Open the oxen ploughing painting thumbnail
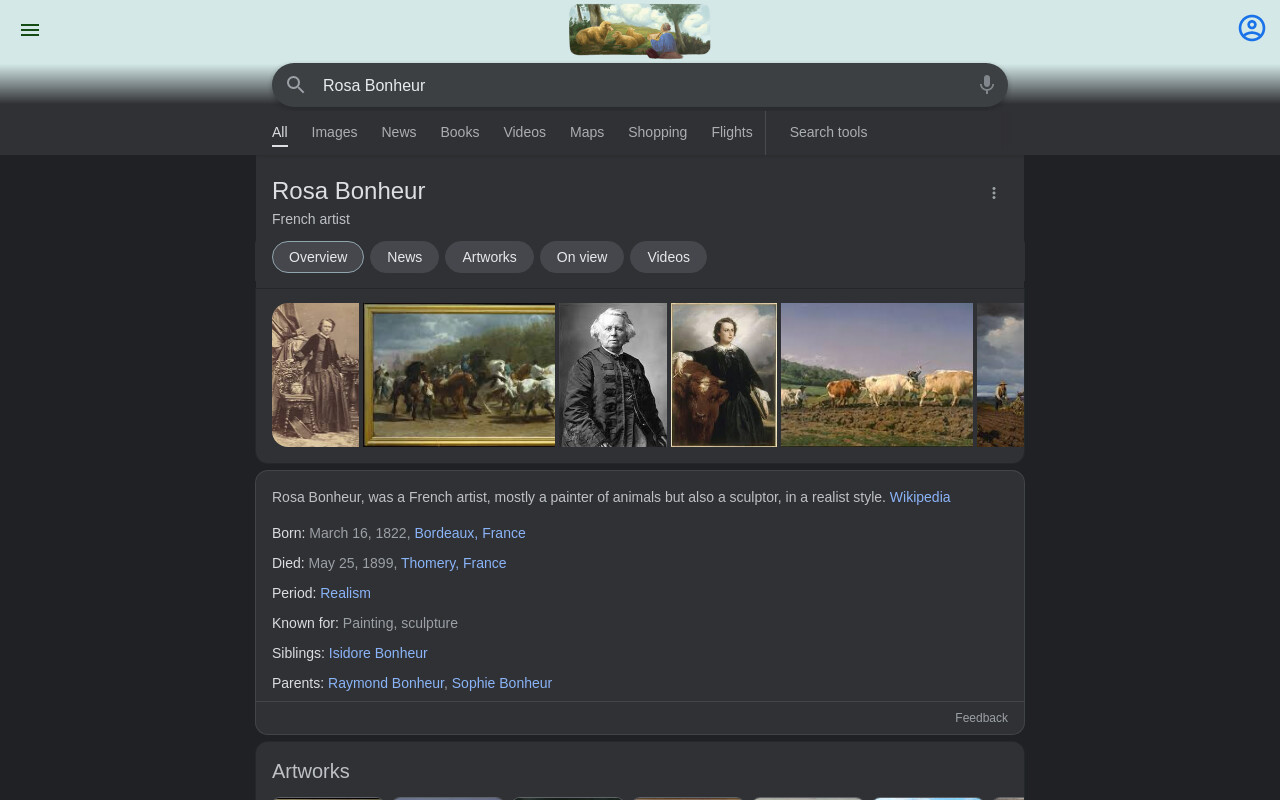 point(877,375)
